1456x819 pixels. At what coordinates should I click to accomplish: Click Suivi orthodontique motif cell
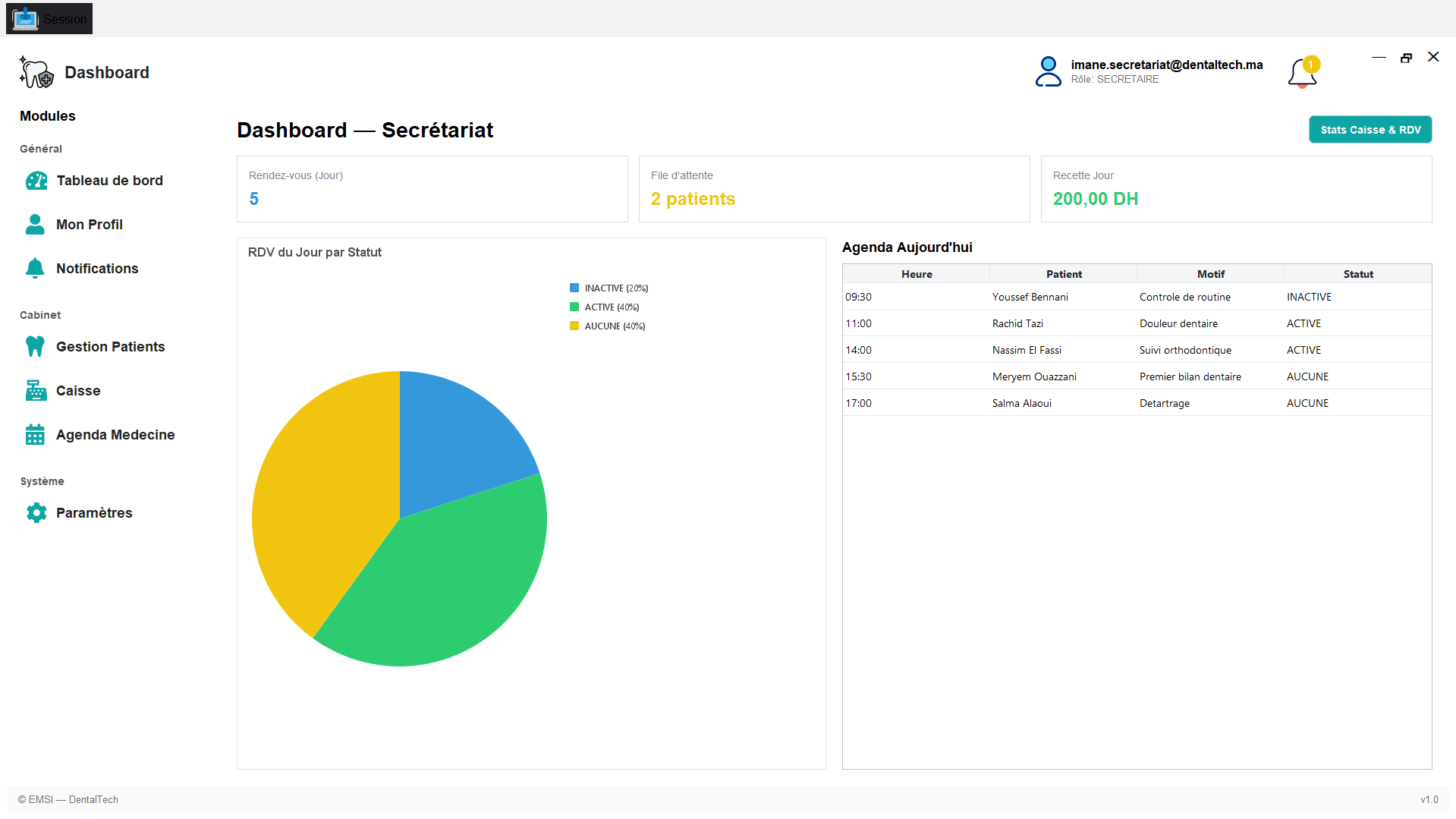[x=1210, y=350]
